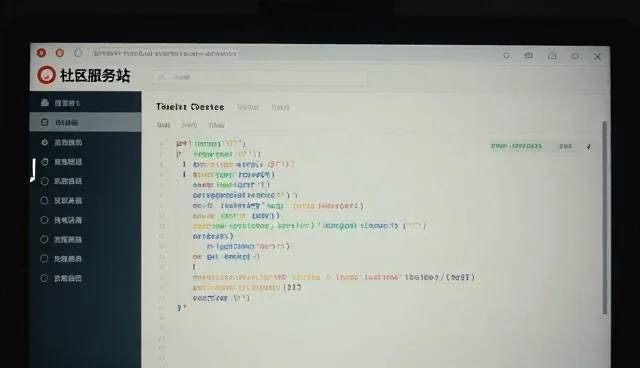Switch to the second gray tab after the bold heading

click(x=281, y=107)
